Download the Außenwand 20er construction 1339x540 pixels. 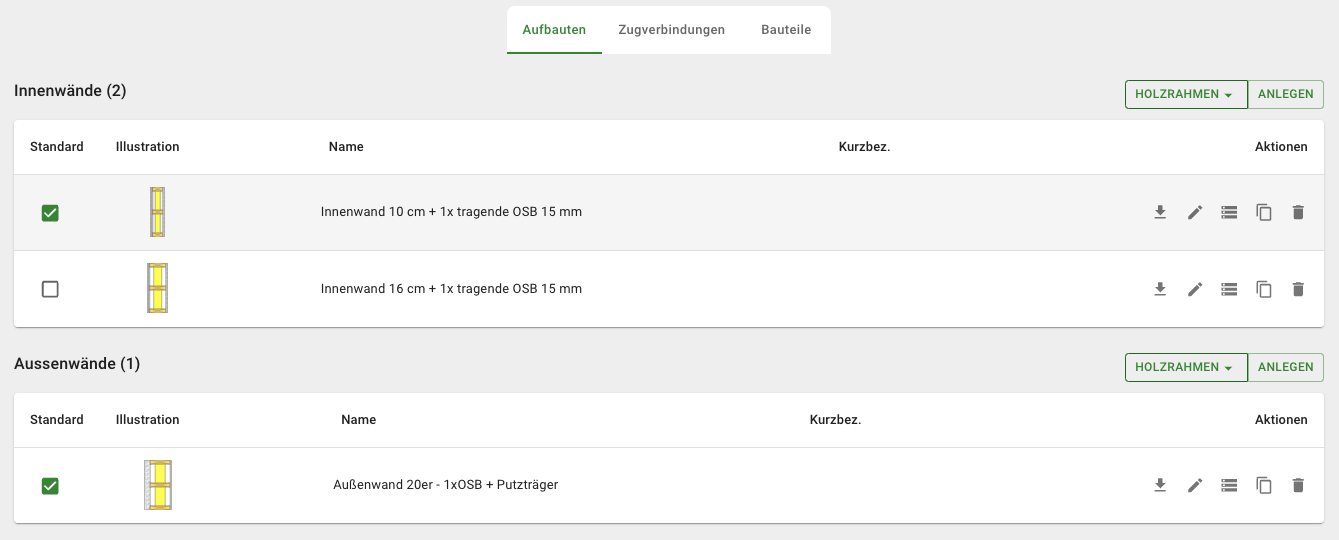point(1160,485)
